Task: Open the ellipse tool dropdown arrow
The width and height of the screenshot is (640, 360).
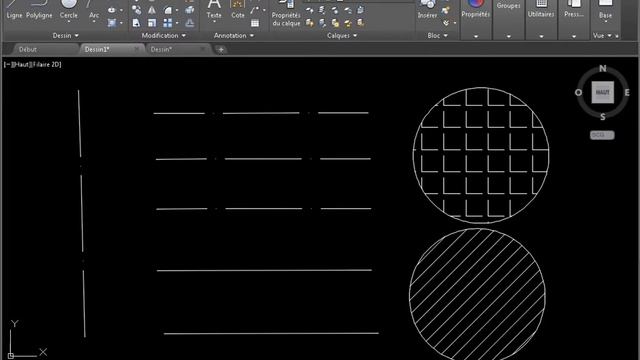Action: tap(121, 10)
